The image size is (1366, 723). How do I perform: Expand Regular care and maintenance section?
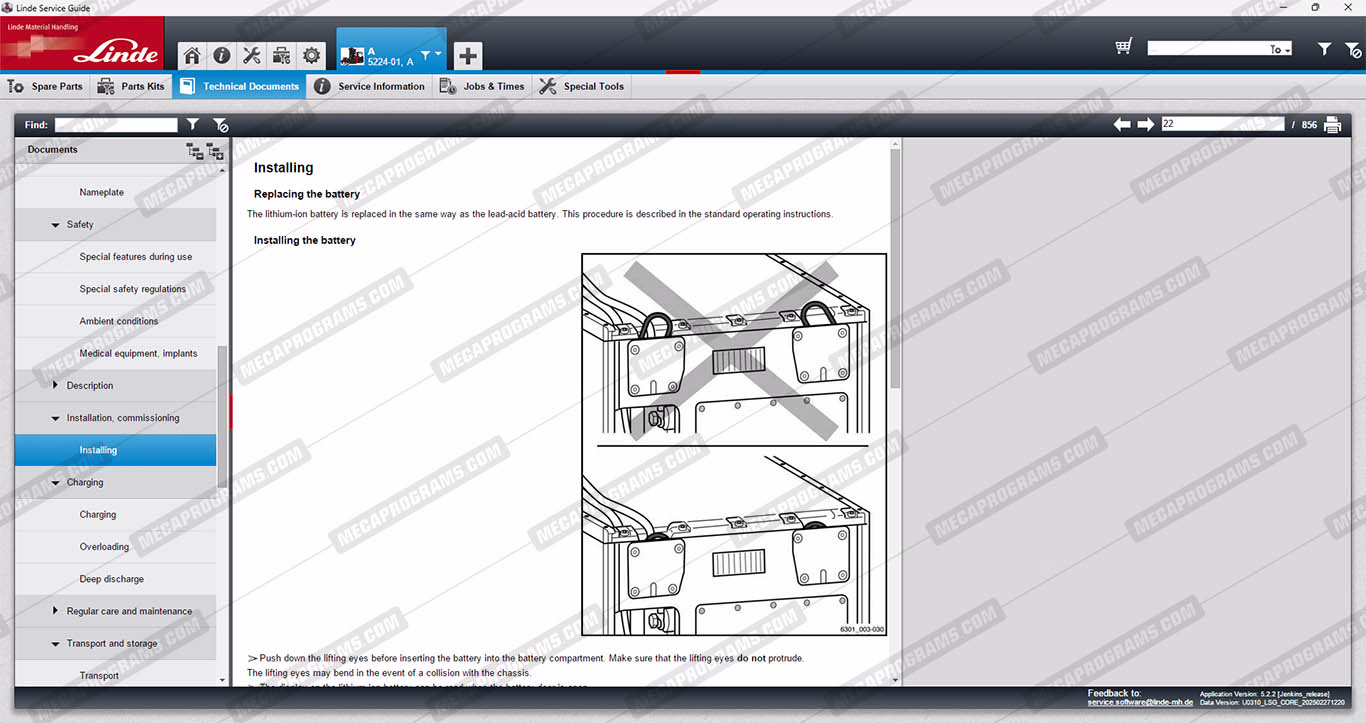55,611
